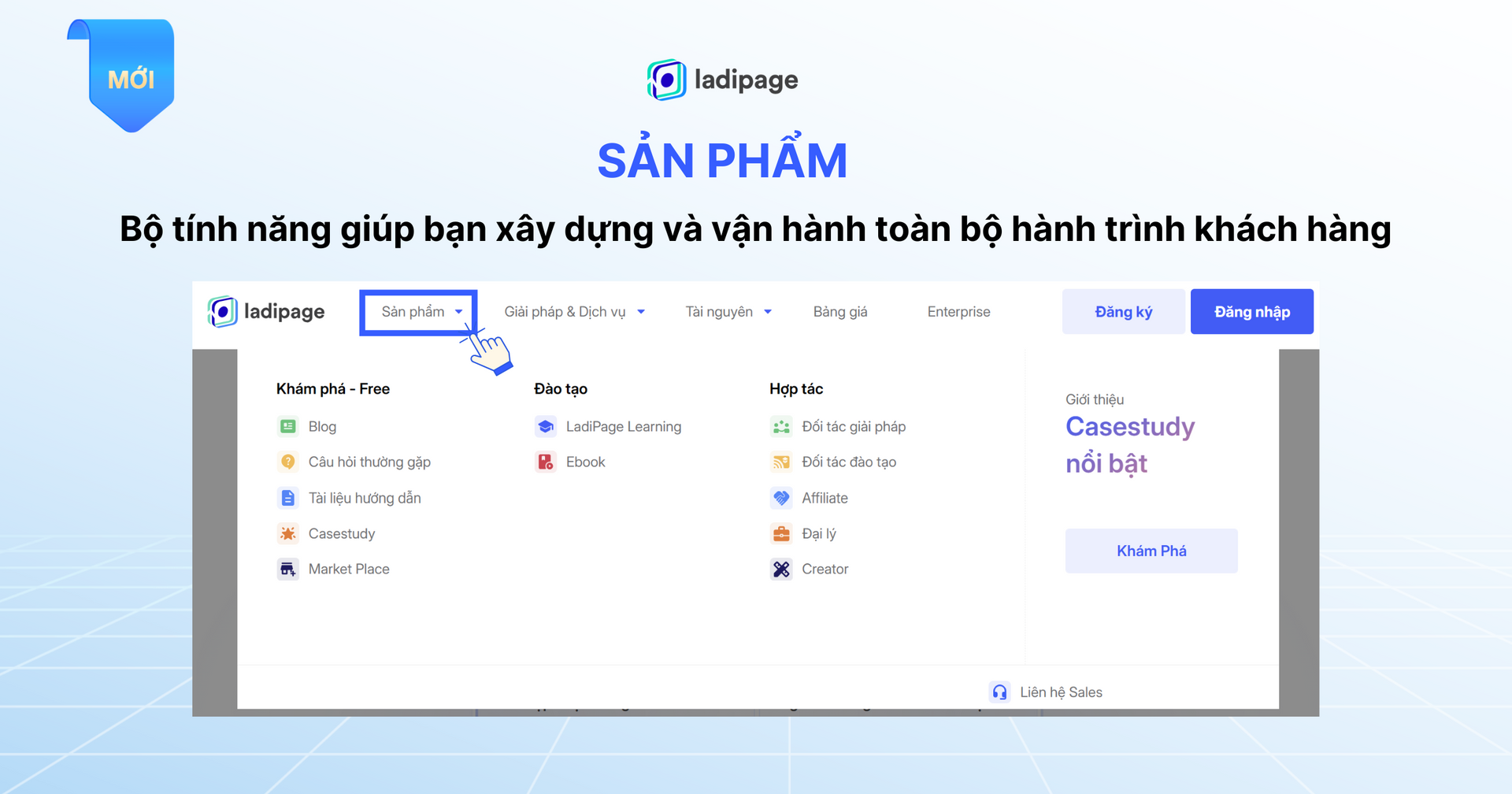Click the Hợp tác column heading
This screenshot has height=794, width=1512.
796,388
